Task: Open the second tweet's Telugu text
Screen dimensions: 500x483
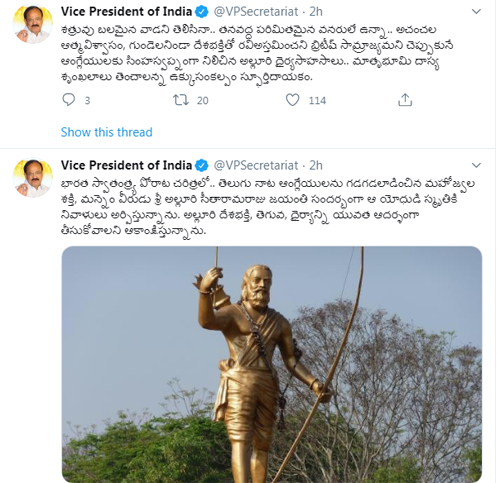Action: [268, 207]
